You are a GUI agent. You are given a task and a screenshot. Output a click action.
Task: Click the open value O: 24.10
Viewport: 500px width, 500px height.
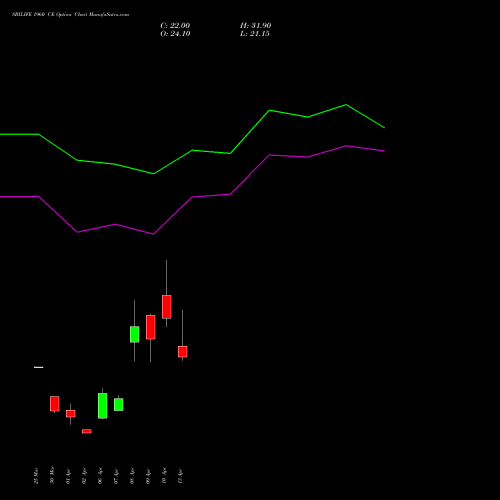[x=175, y=34]
